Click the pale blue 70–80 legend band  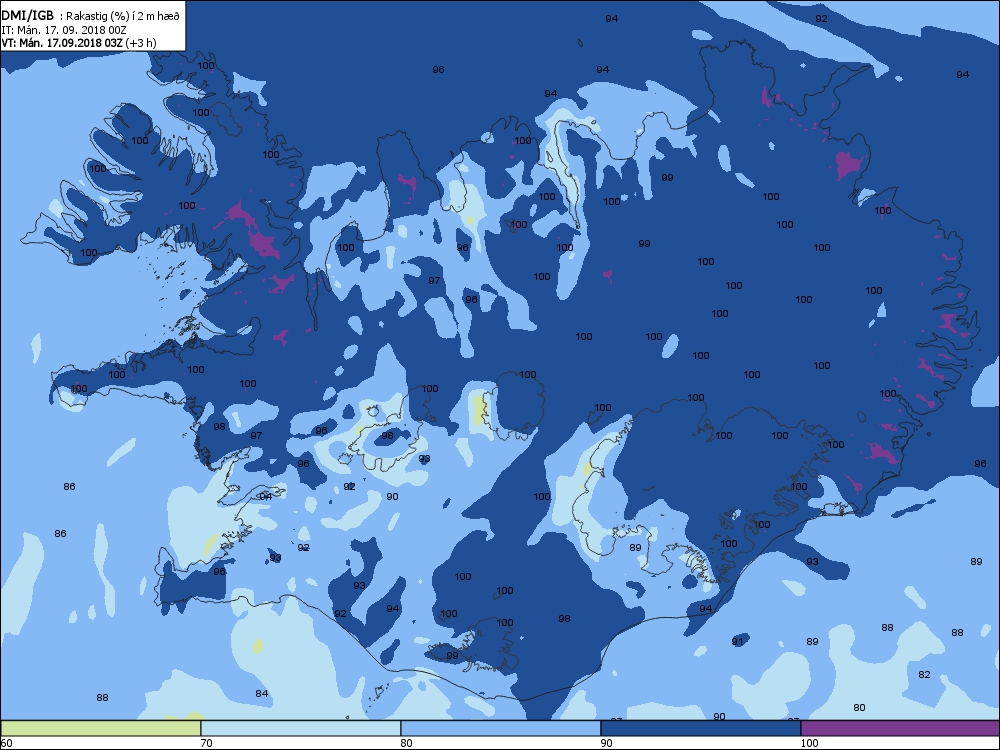[x=301, y=728]
